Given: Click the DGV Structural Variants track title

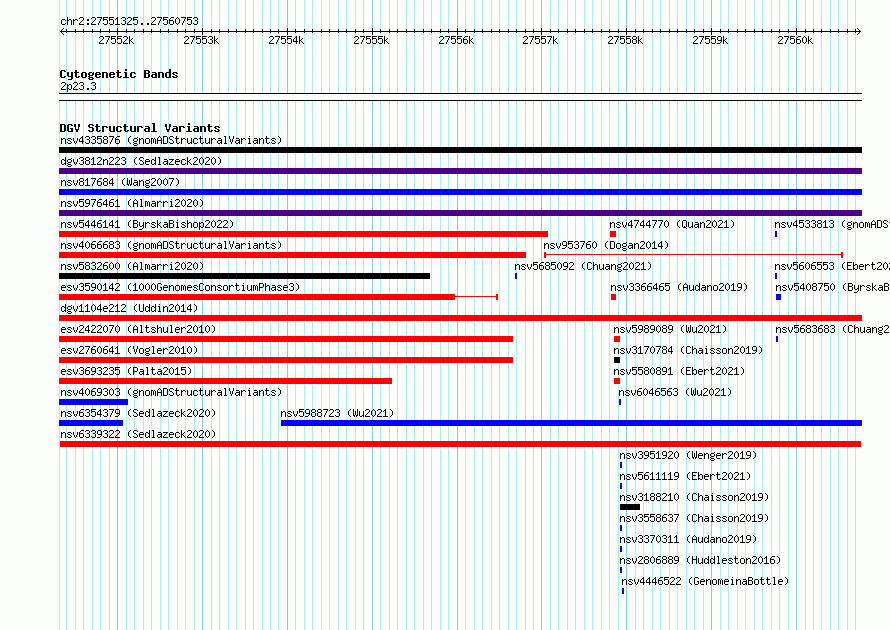Looking at the screenshot, I should click(x=140, y=128).
